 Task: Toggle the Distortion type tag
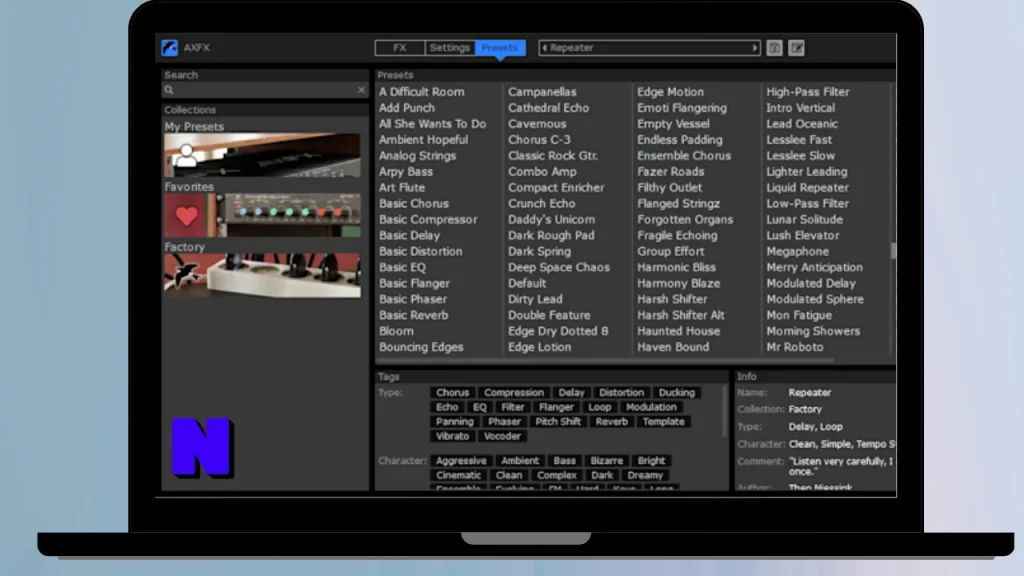tap(621, 392)
